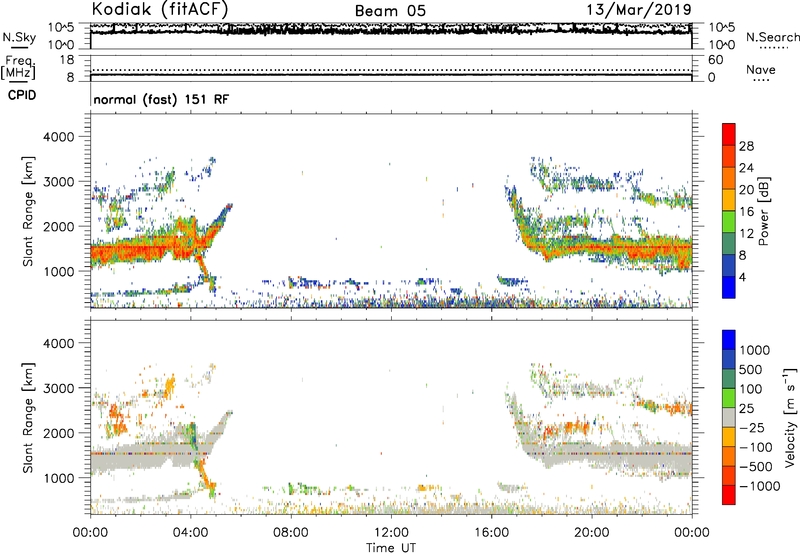Click the 'Time UT' axis label
This screenshot has width=800, height=554.
[x=391, y=548]
